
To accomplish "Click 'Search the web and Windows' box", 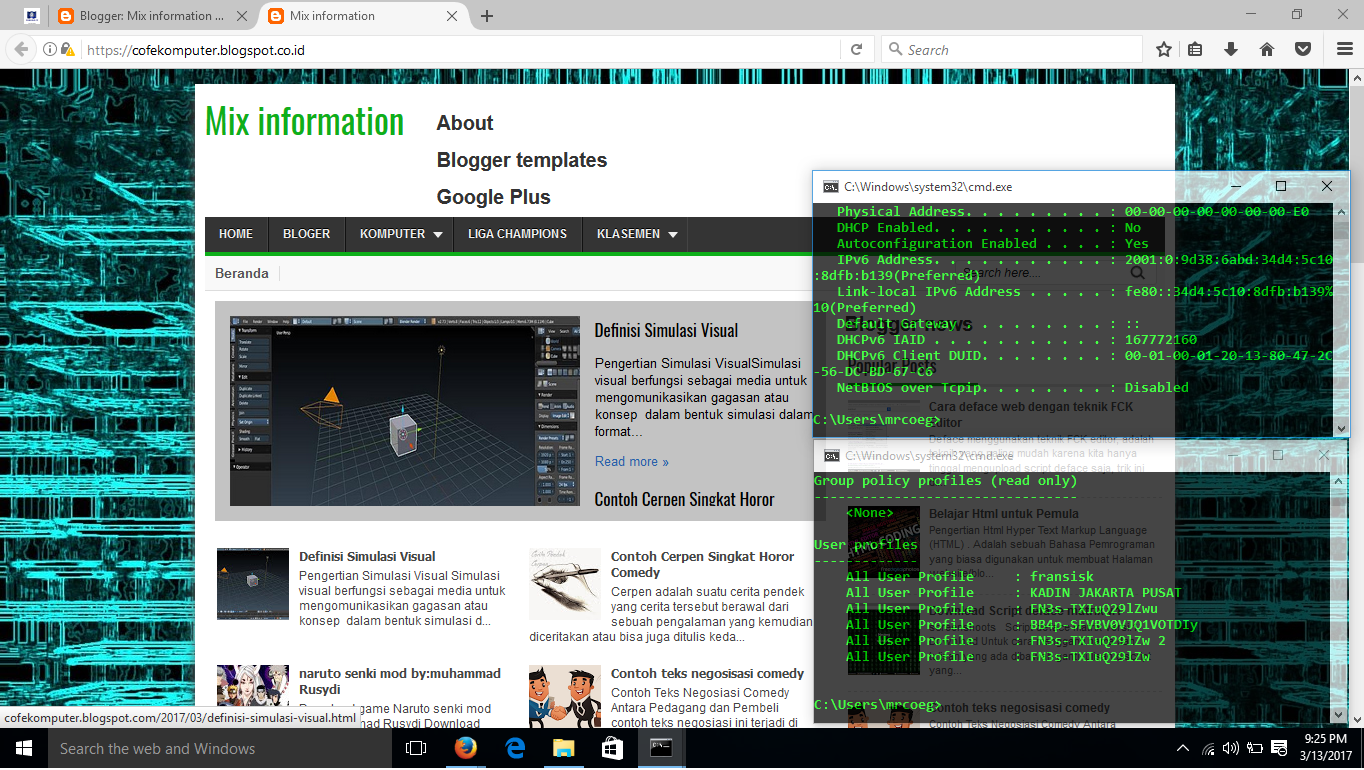I will [x=220, y=748].
